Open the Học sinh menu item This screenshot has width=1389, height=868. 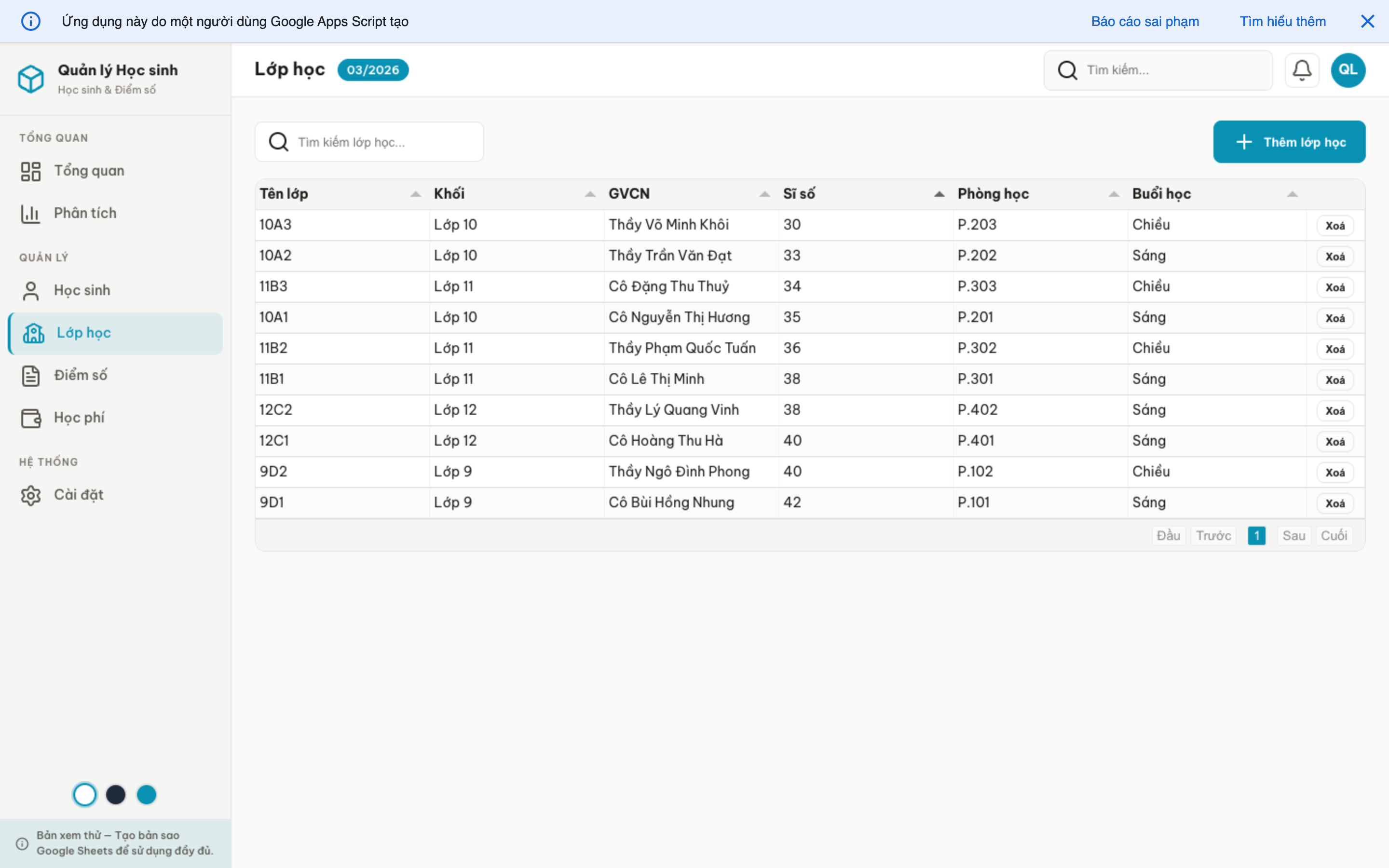(82, 290)
